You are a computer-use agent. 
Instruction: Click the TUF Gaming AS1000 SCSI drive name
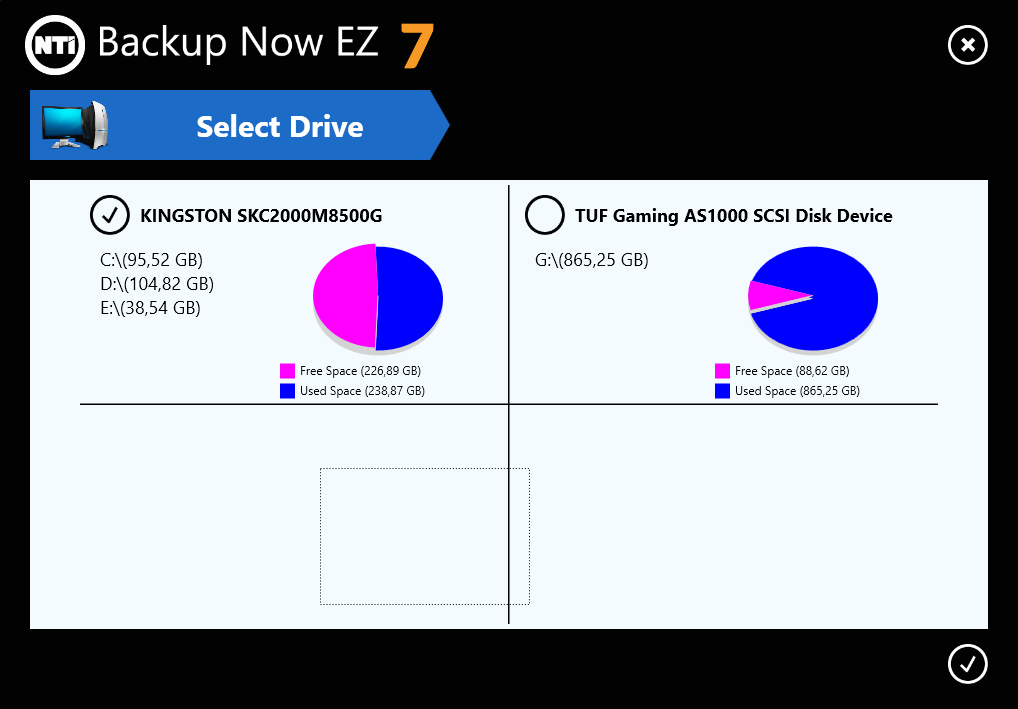pyautogui.click(x=733, y=215)
